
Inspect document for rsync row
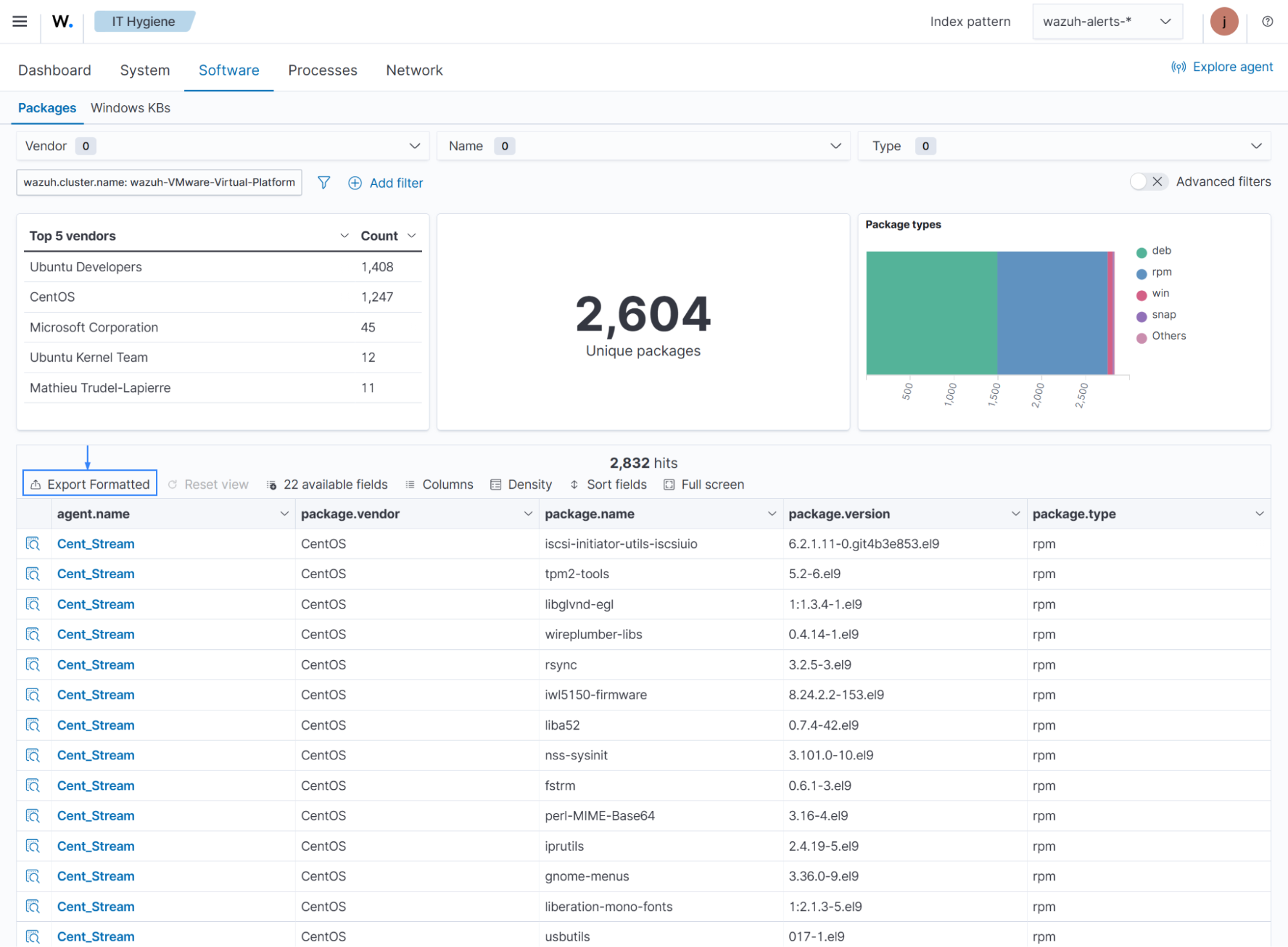pyautogui.click(x=33, y=665)
